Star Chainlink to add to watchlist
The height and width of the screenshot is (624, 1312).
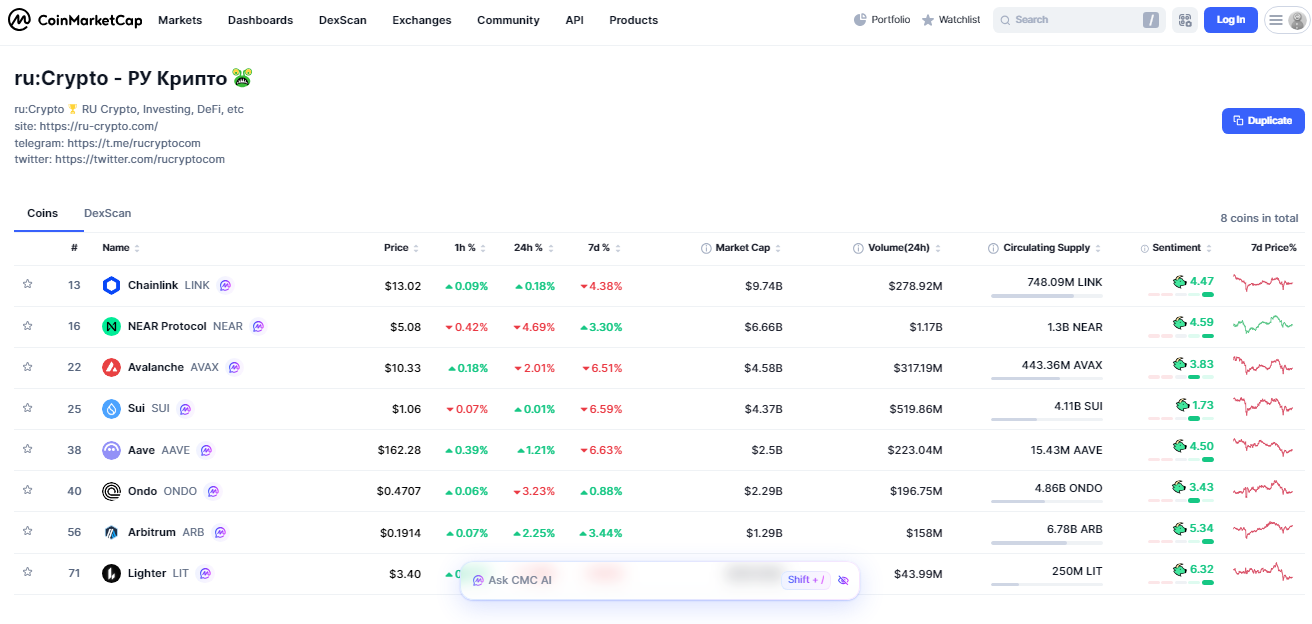(28, 285)
